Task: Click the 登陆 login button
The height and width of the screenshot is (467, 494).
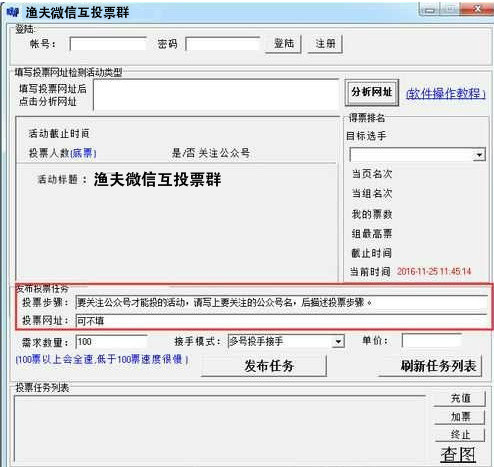Action: click(x=283, y=44)
